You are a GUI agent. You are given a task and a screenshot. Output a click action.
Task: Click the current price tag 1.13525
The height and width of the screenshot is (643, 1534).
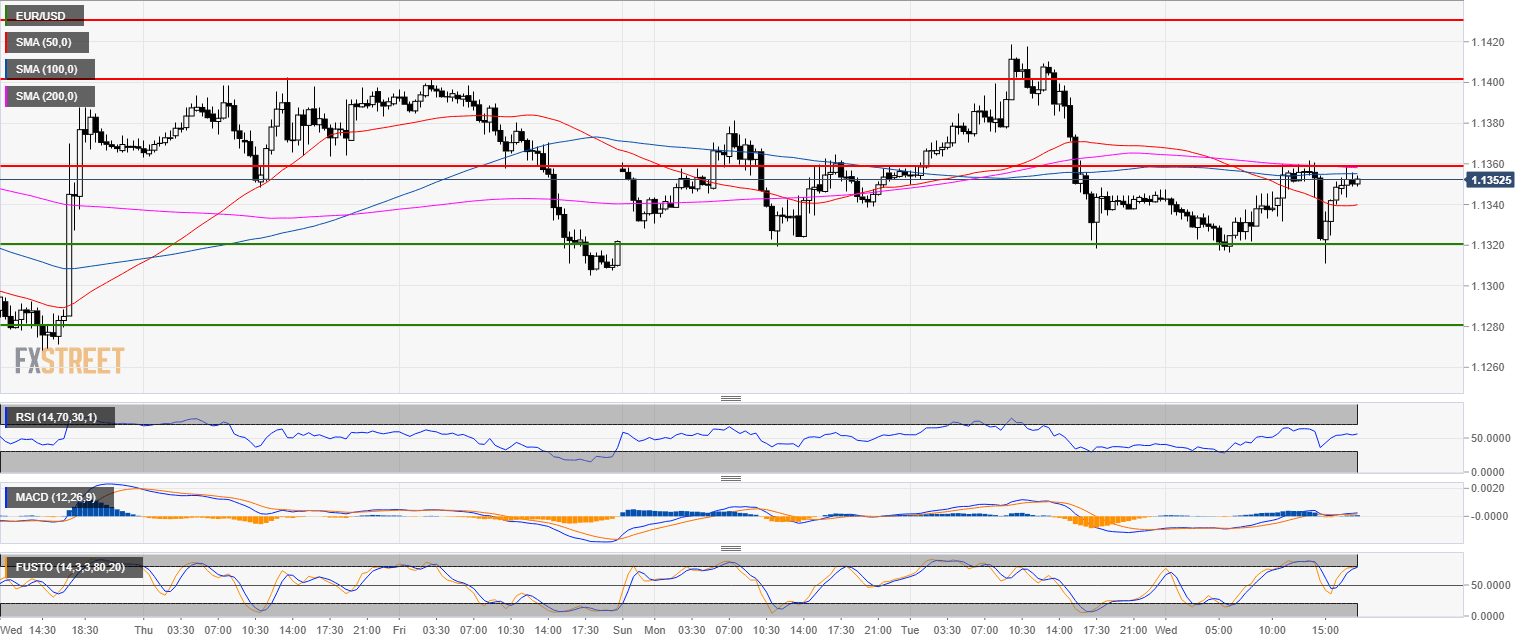pyautogui.click(x=1492, y=180)
